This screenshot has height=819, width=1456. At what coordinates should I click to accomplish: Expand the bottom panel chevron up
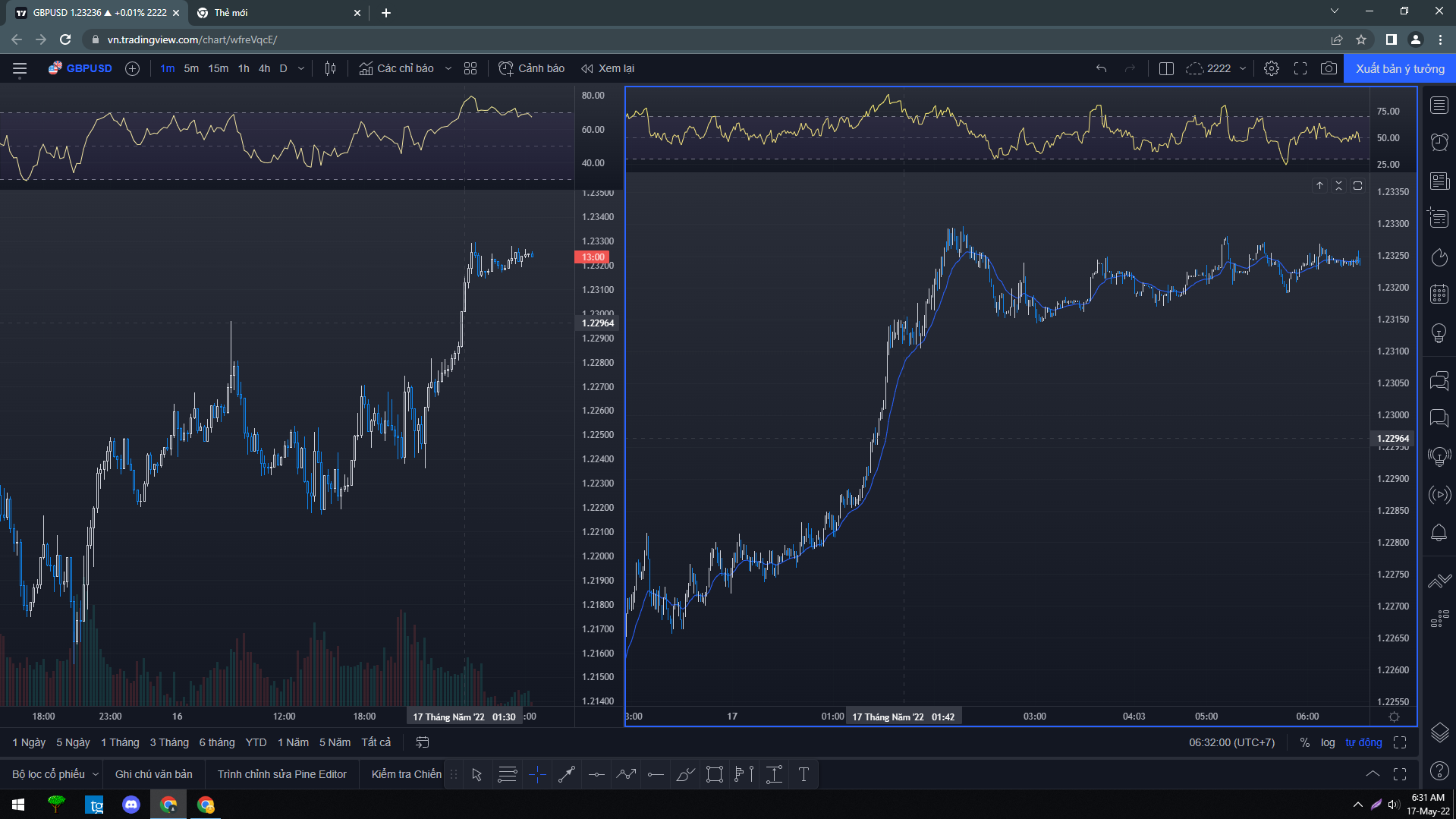coord(1373,774)
